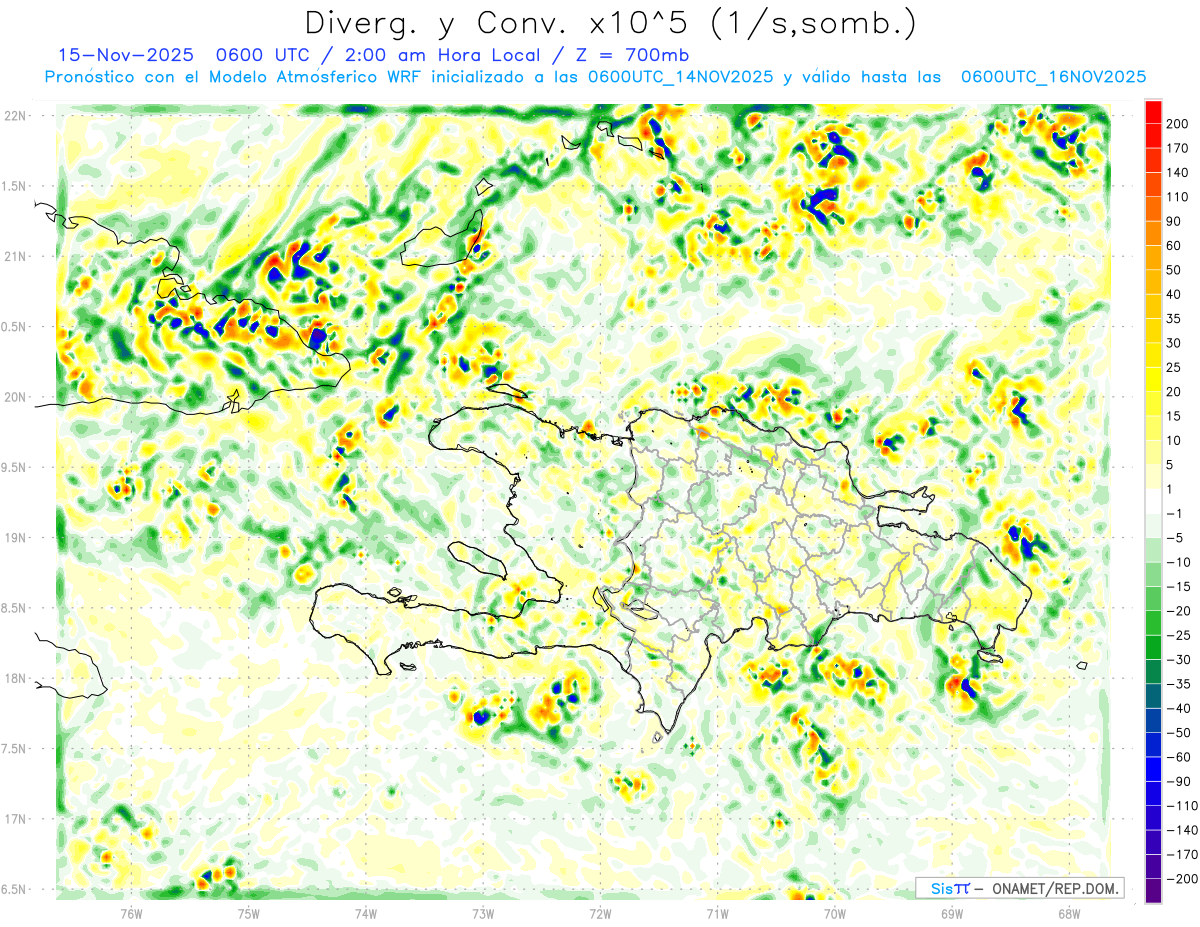Viewport: 1200px width, 927px height.
Task: Click the positive '25' color scale label
Action: 1175,368
